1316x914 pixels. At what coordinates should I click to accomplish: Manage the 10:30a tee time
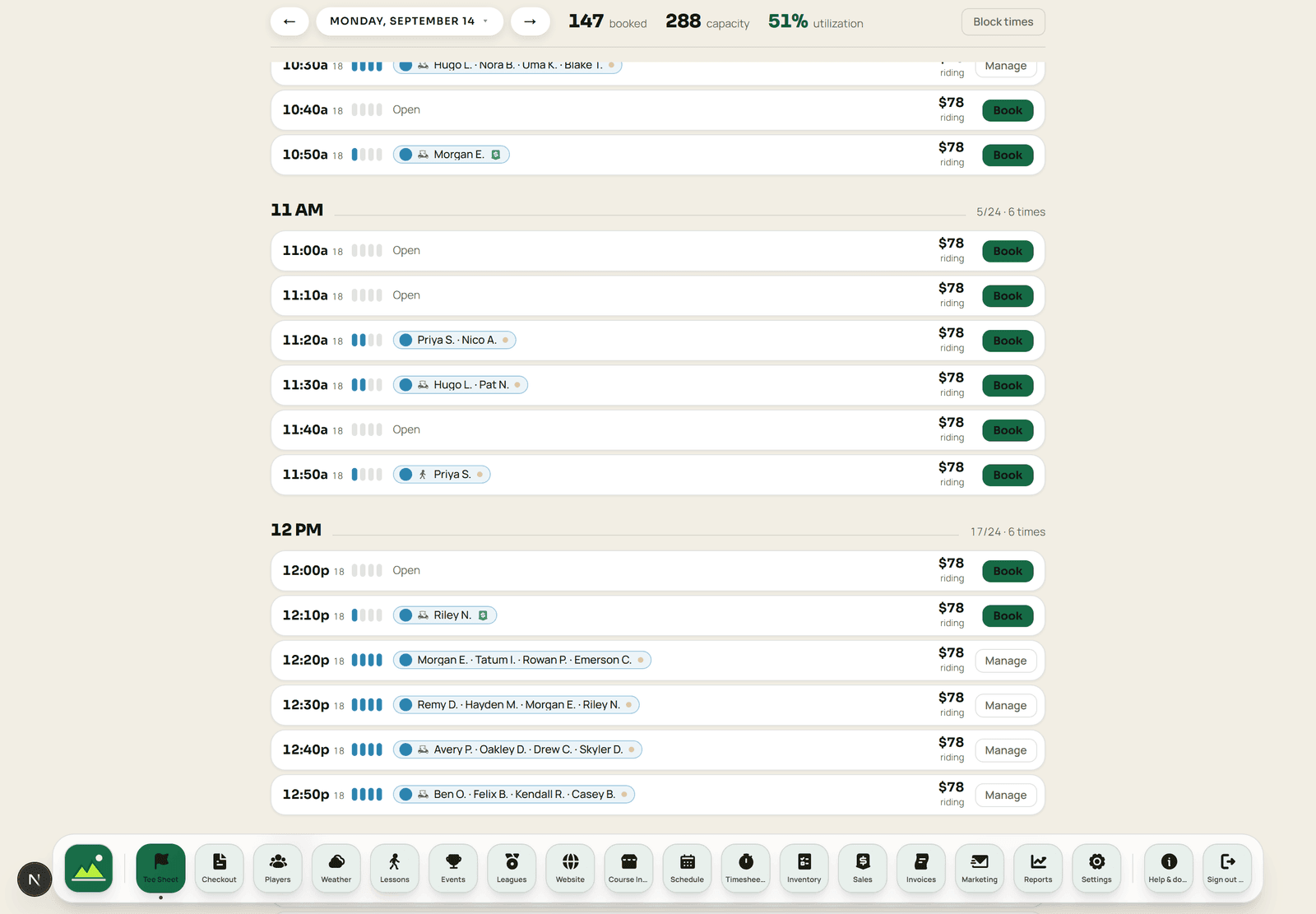pyautogui.click(x=1005, y=67)
